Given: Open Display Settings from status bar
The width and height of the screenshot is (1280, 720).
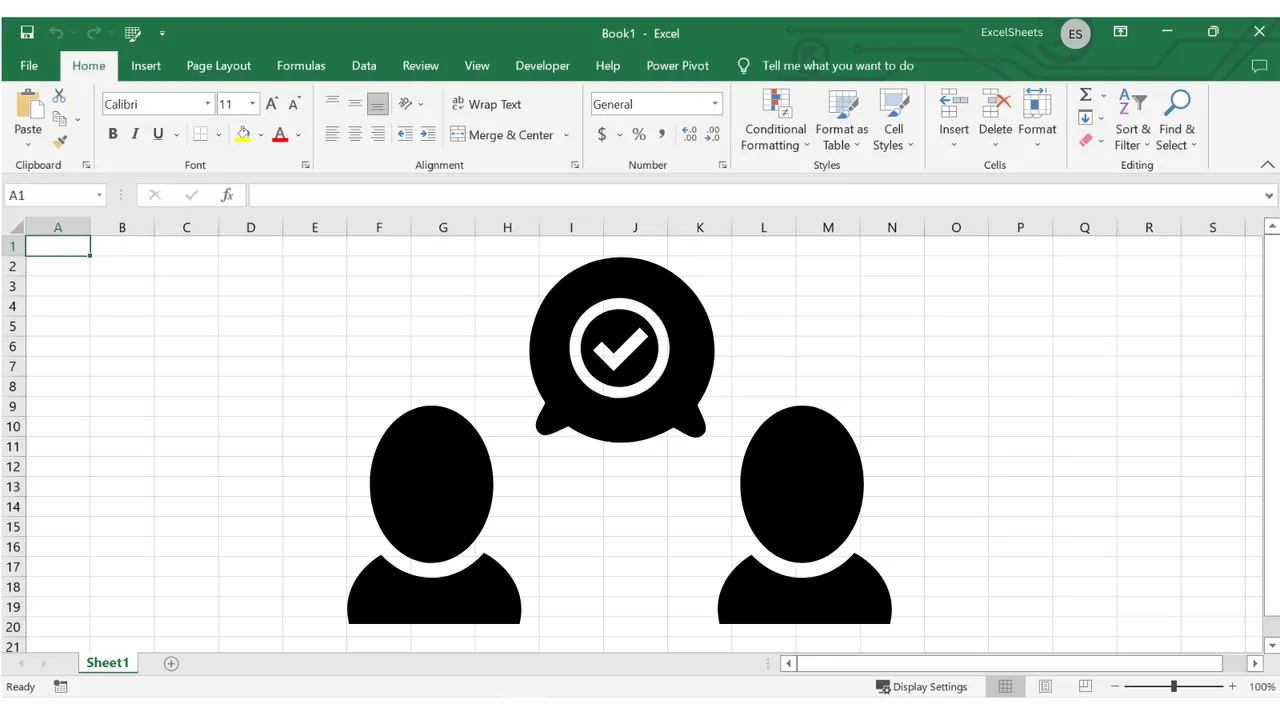Looking at the screenshot, I should (x=922, y=686).
